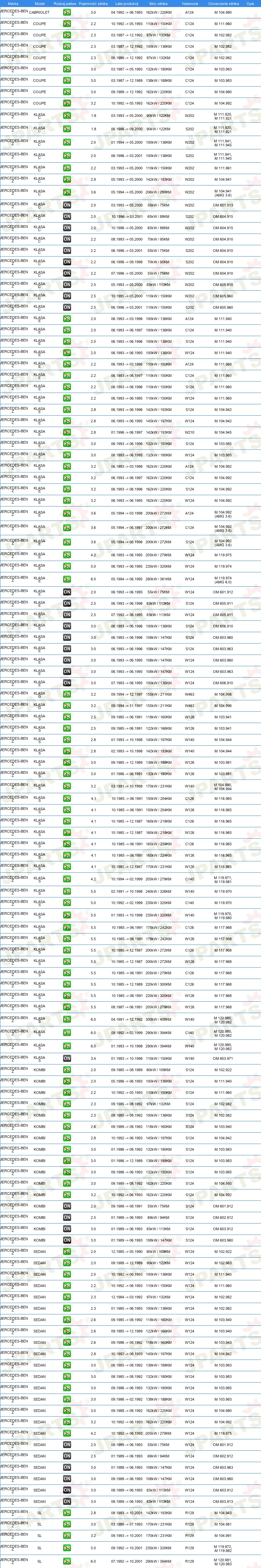Click ON diesel icon in KLASA S 3.4 row
This screenshot has width=261, height=1568.
coord(67,1058)
